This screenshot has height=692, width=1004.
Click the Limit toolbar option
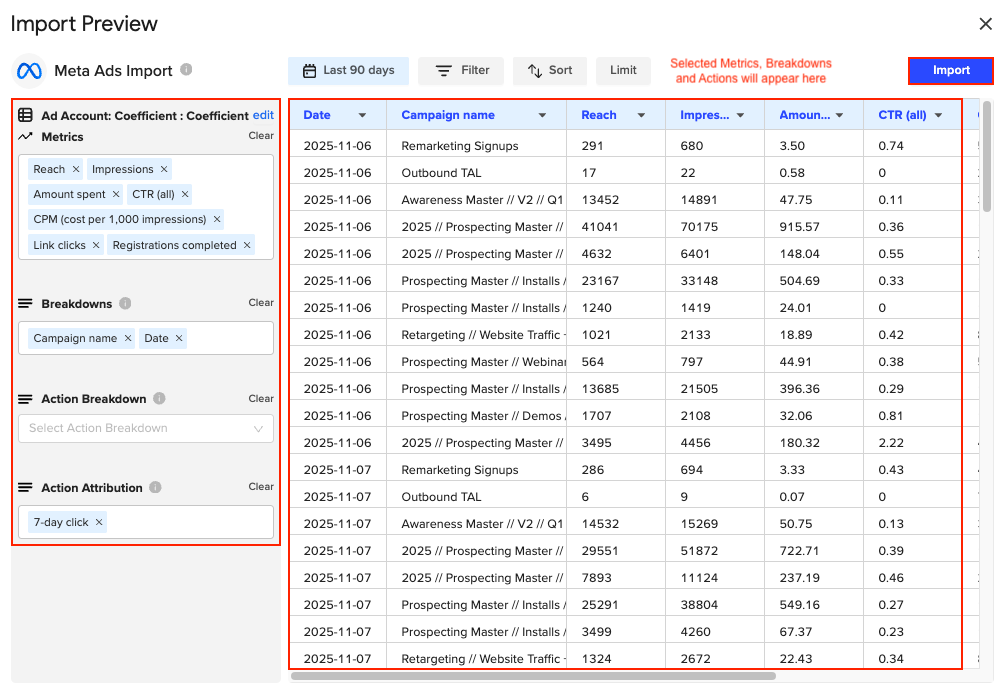[623, 70]
